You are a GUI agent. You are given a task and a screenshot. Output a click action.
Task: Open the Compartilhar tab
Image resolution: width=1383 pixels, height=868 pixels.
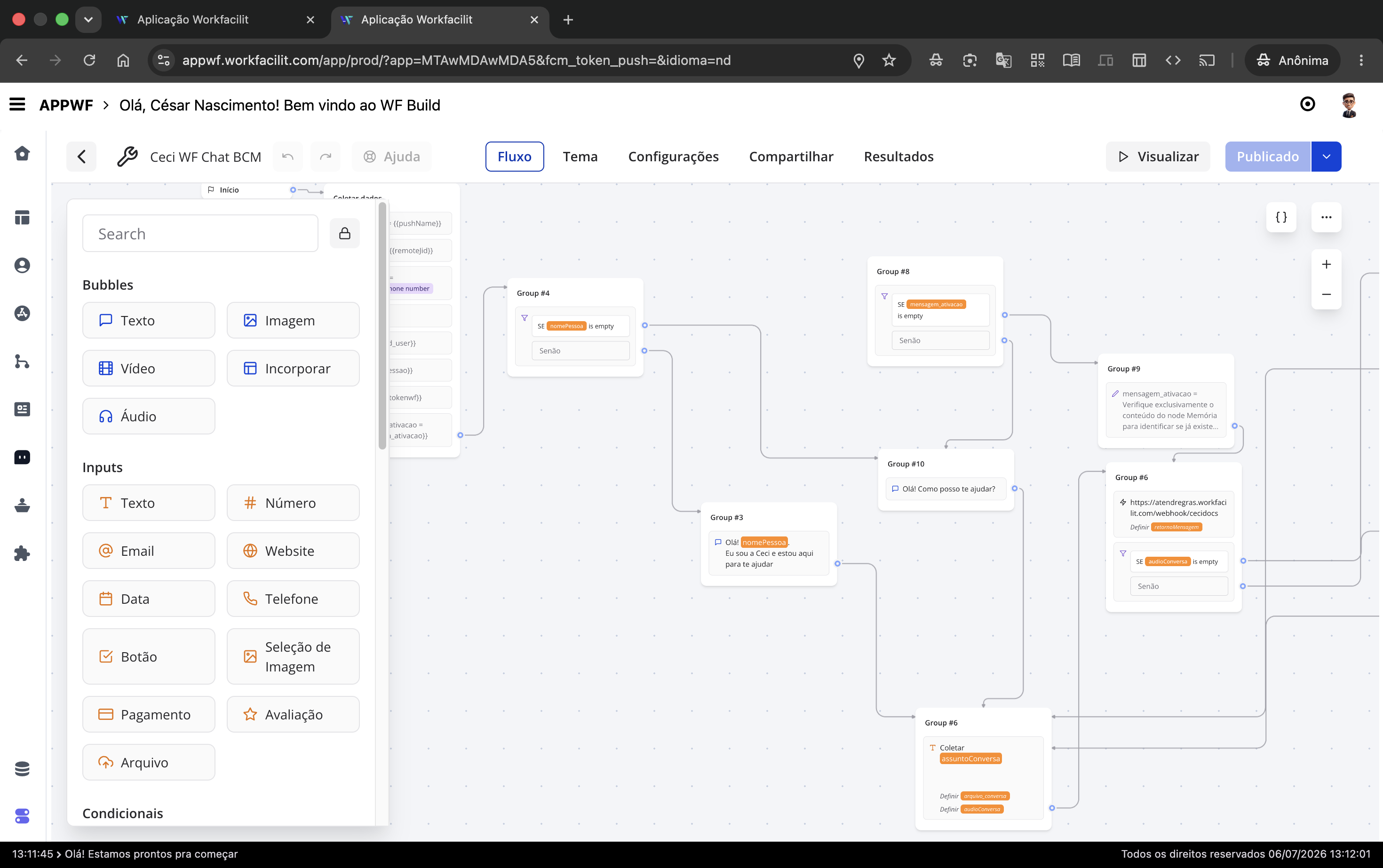pyautogui.click(x=791, y=157)
